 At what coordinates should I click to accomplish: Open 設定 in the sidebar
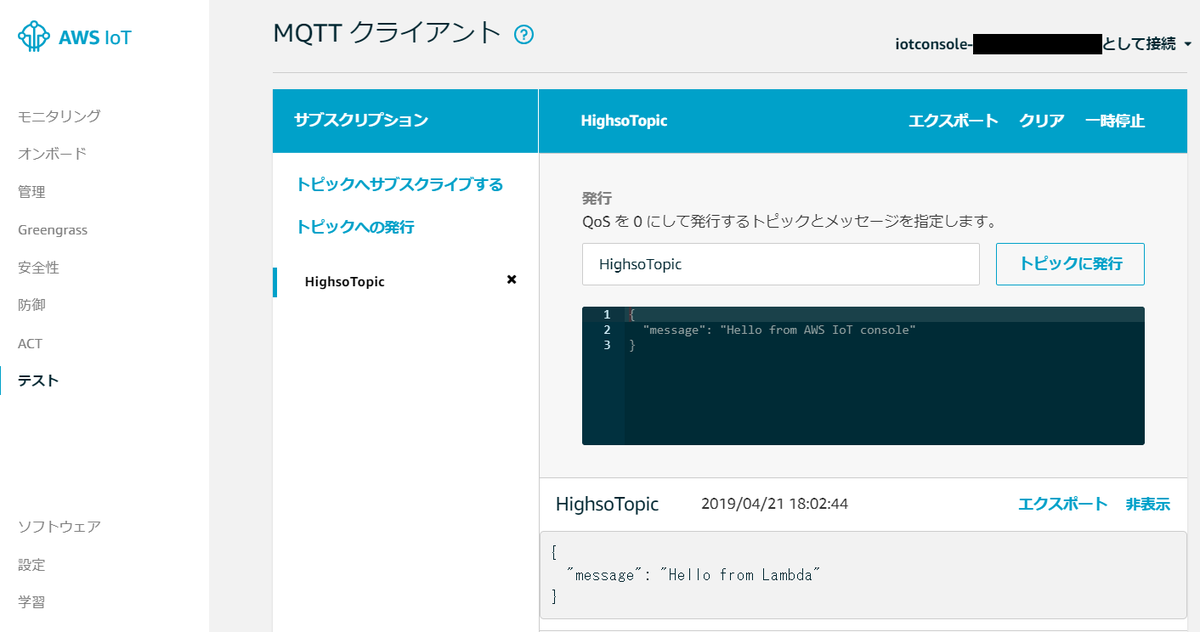pyautogui.click(x=31, y=565)
